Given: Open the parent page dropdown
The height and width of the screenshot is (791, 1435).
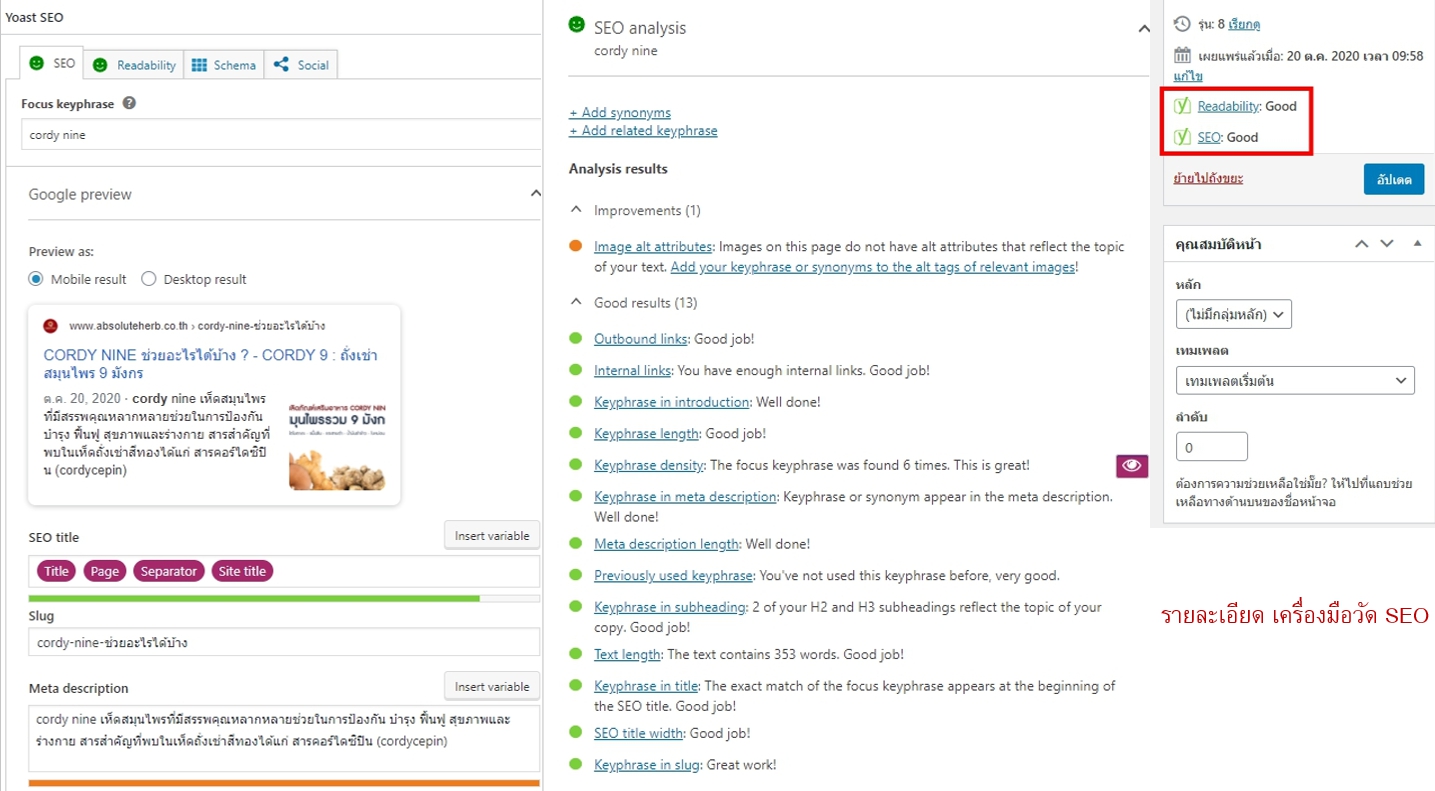Looking at the screenshot, I should [1234, 314].
